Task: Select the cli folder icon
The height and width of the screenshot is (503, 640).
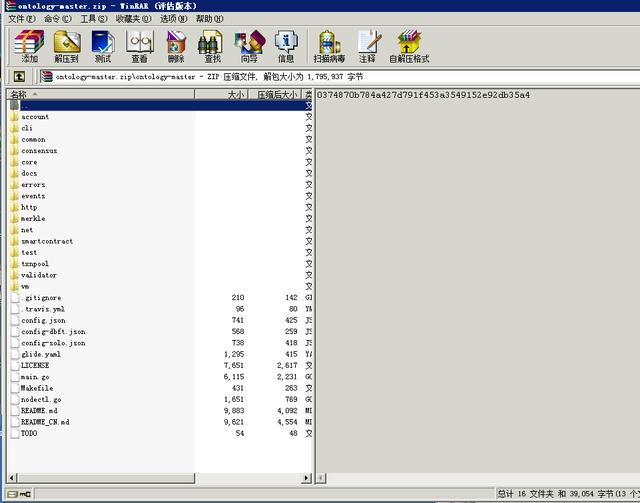Action: (x=15, y=128)
